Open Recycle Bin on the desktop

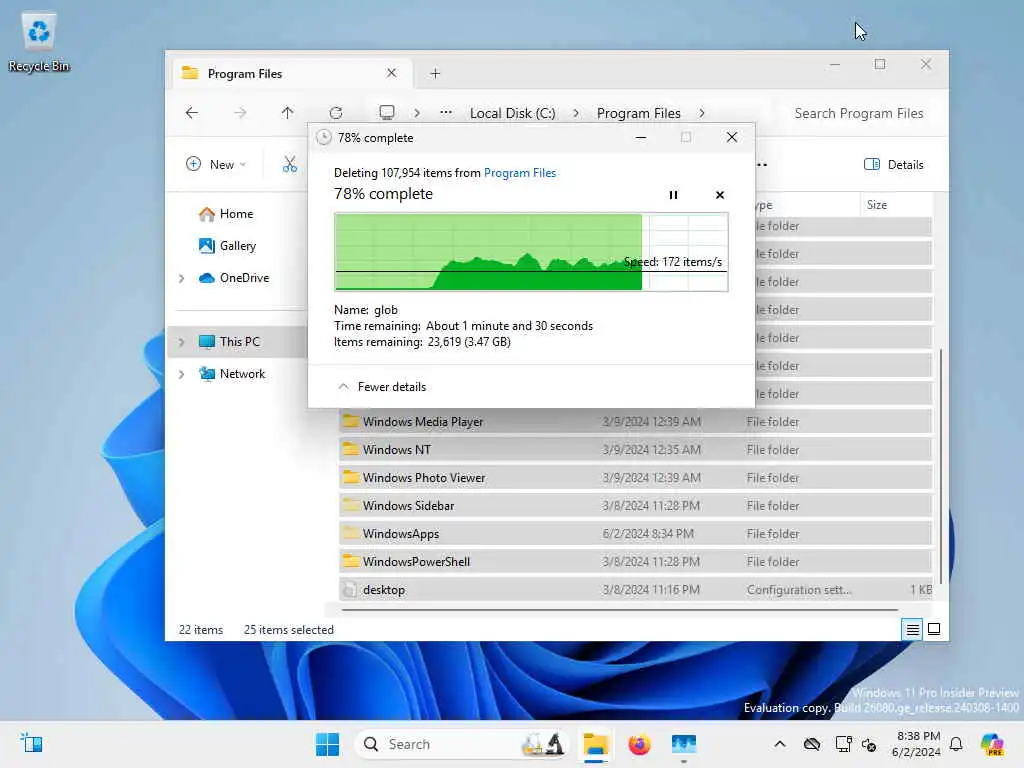(39, 41)
